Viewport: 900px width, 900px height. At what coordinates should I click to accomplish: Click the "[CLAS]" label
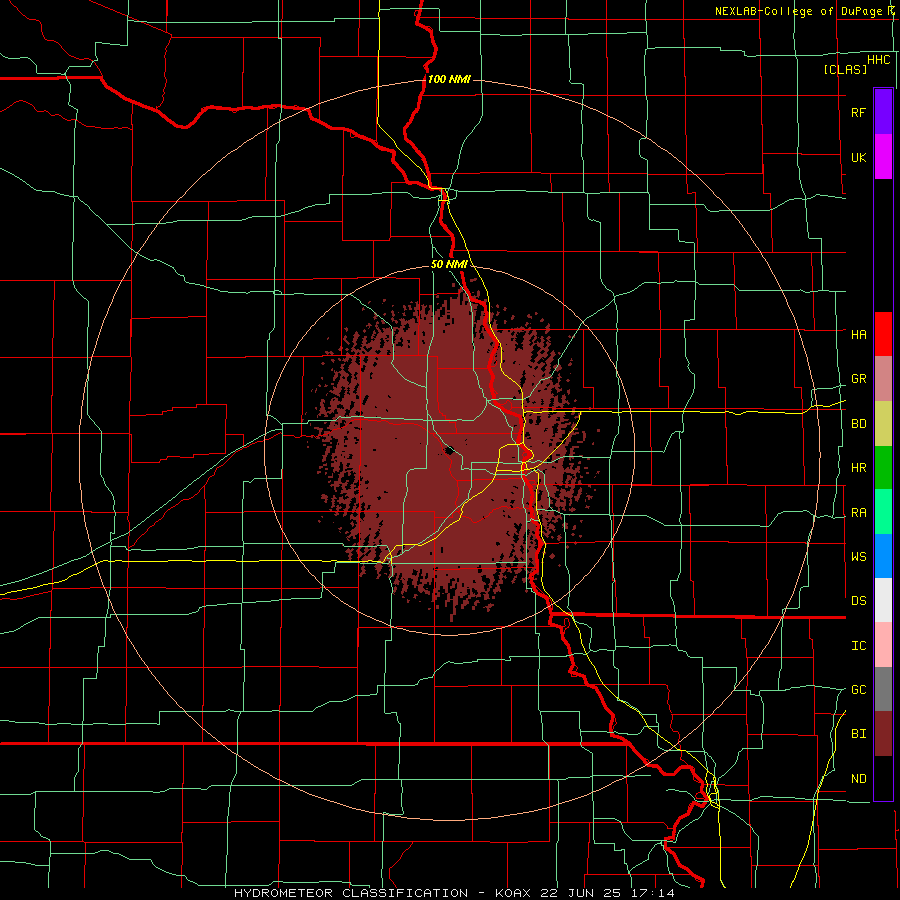tap(845, 69)
